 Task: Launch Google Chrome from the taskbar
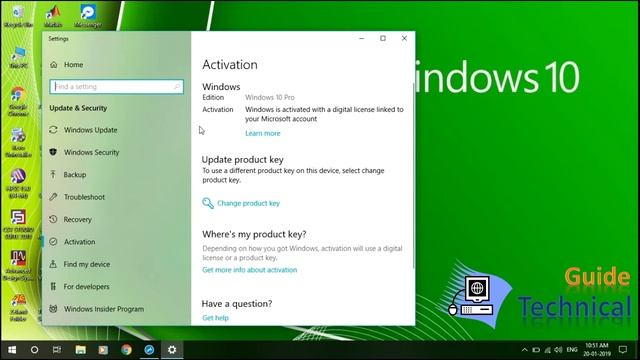[126, 350]
